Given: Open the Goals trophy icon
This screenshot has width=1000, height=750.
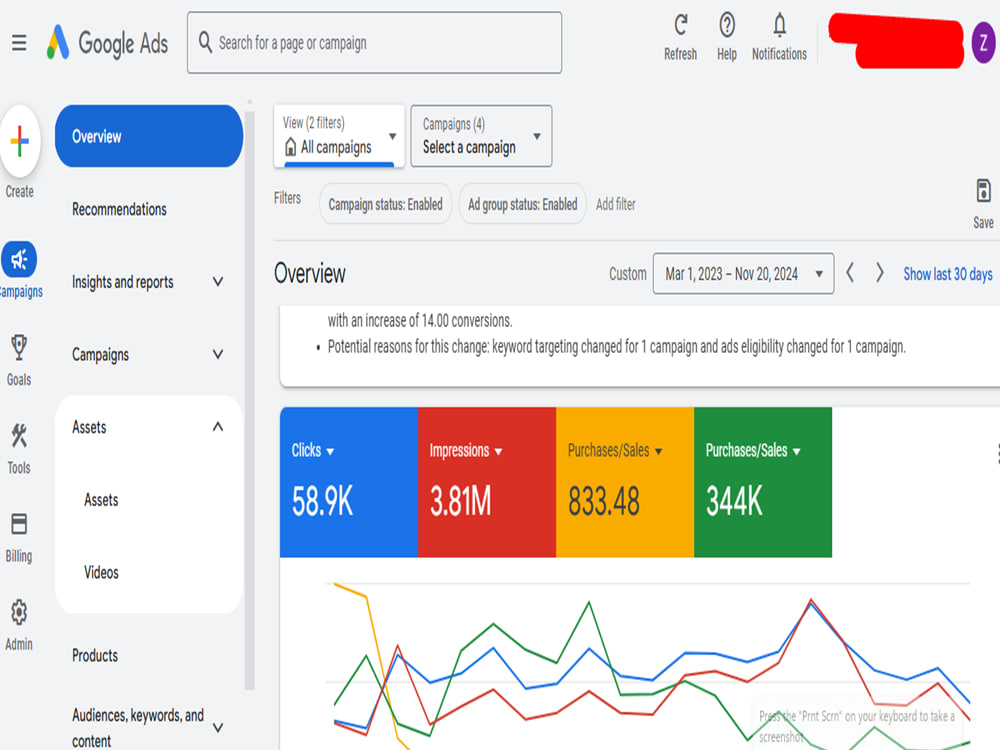Looking at the screenshot, I should point(19,348).
